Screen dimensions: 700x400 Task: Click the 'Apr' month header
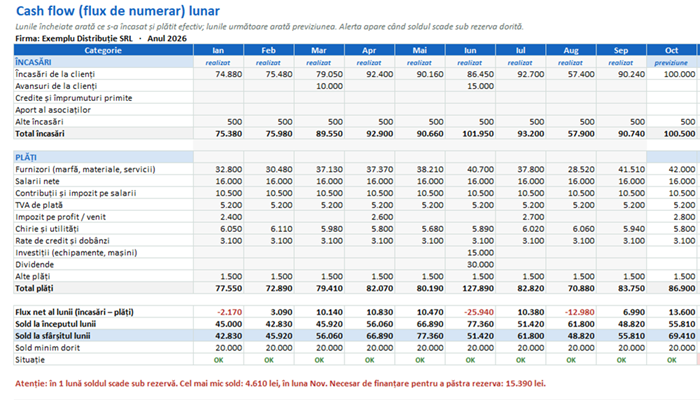coord(370,50)
